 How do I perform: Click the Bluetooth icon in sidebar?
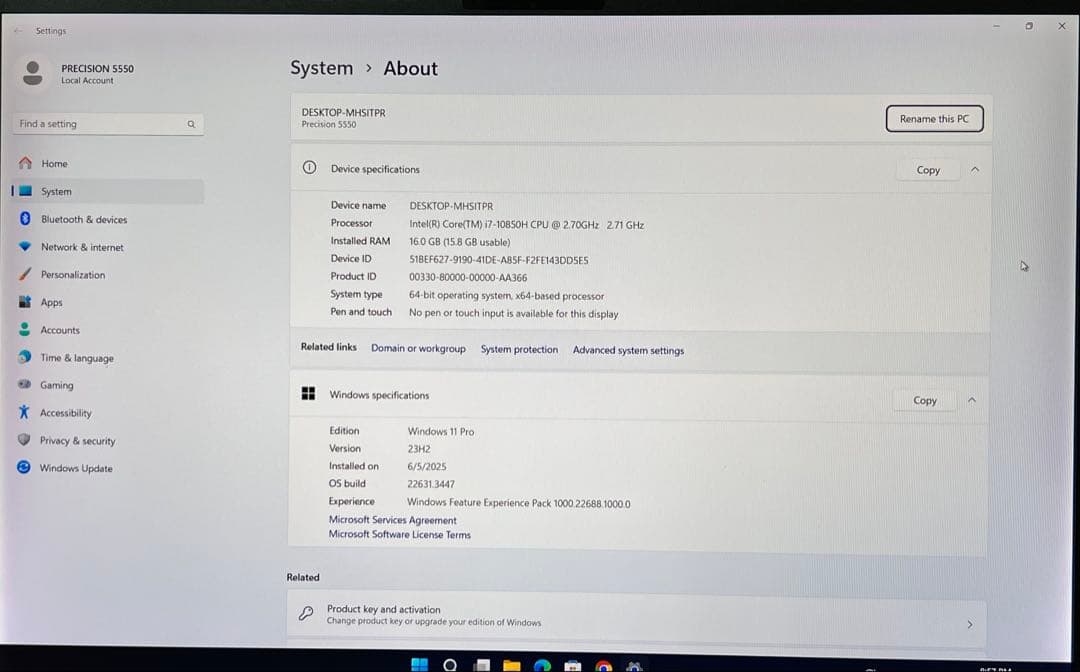(25, 218)
